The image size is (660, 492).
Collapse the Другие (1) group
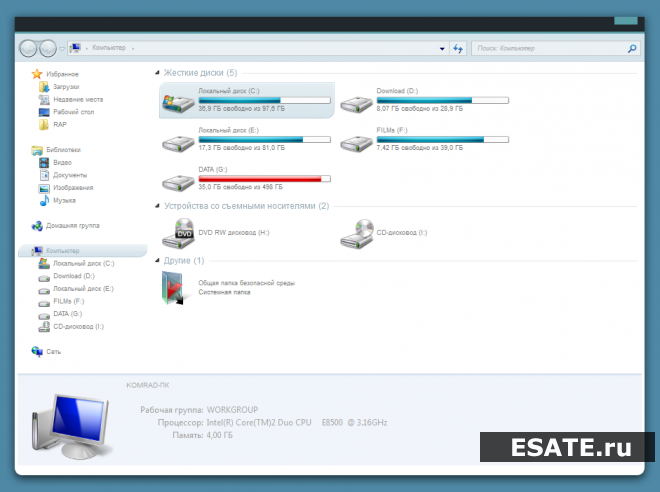coord(157,261)
